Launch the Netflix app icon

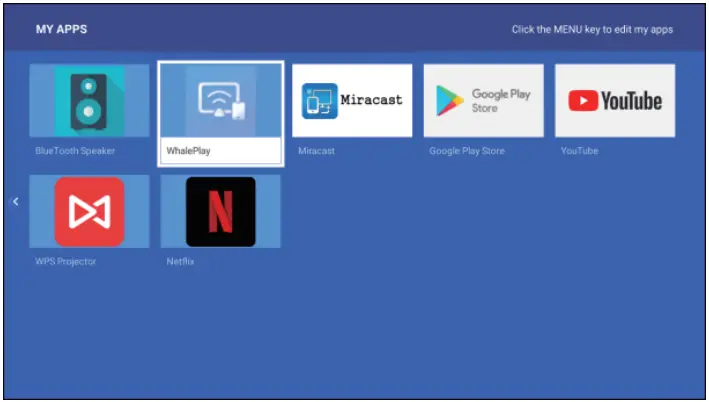pyautogui.click(x=221, y=212)
